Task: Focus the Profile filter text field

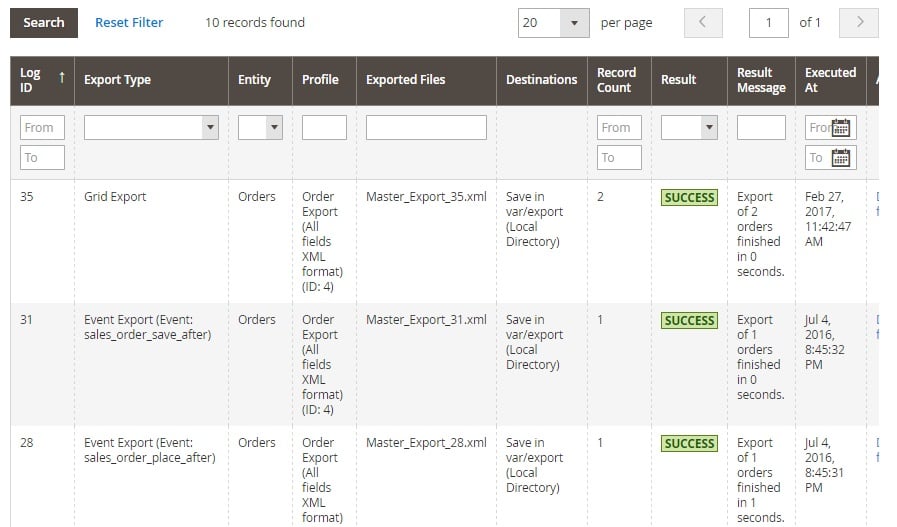Action: 324,127
